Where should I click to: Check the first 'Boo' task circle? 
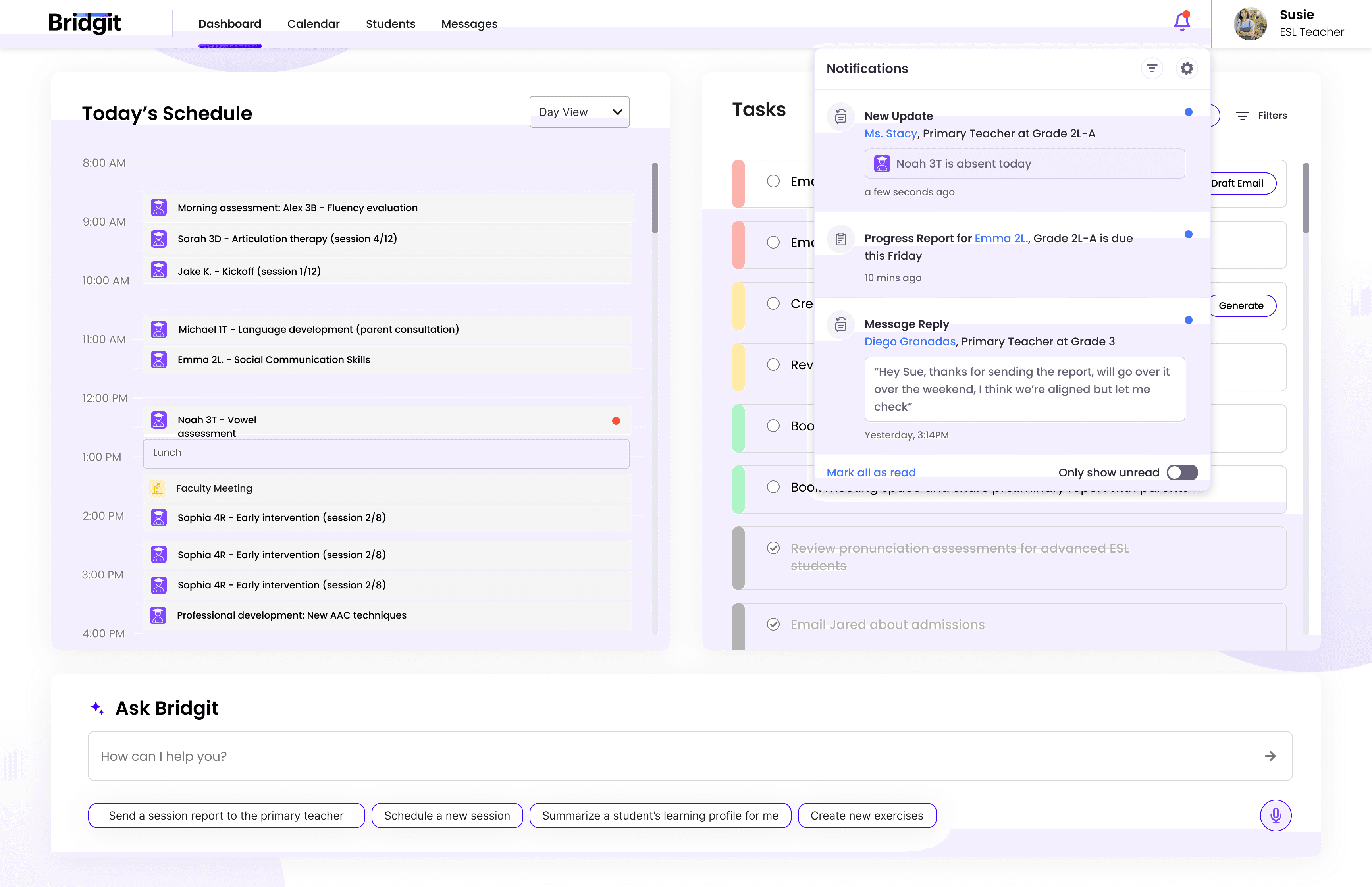[x=773, y=426]
